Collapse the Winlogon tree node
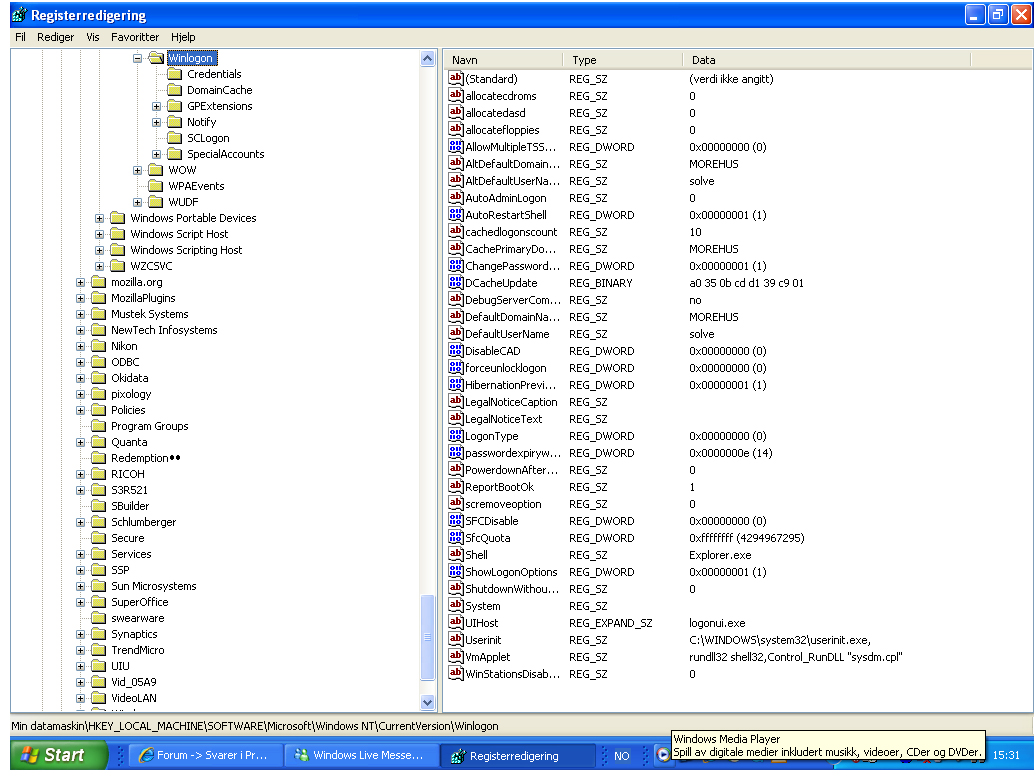The height and width of the screenshot is (780, 1036). pyautogui.click(x=137, y=58)
